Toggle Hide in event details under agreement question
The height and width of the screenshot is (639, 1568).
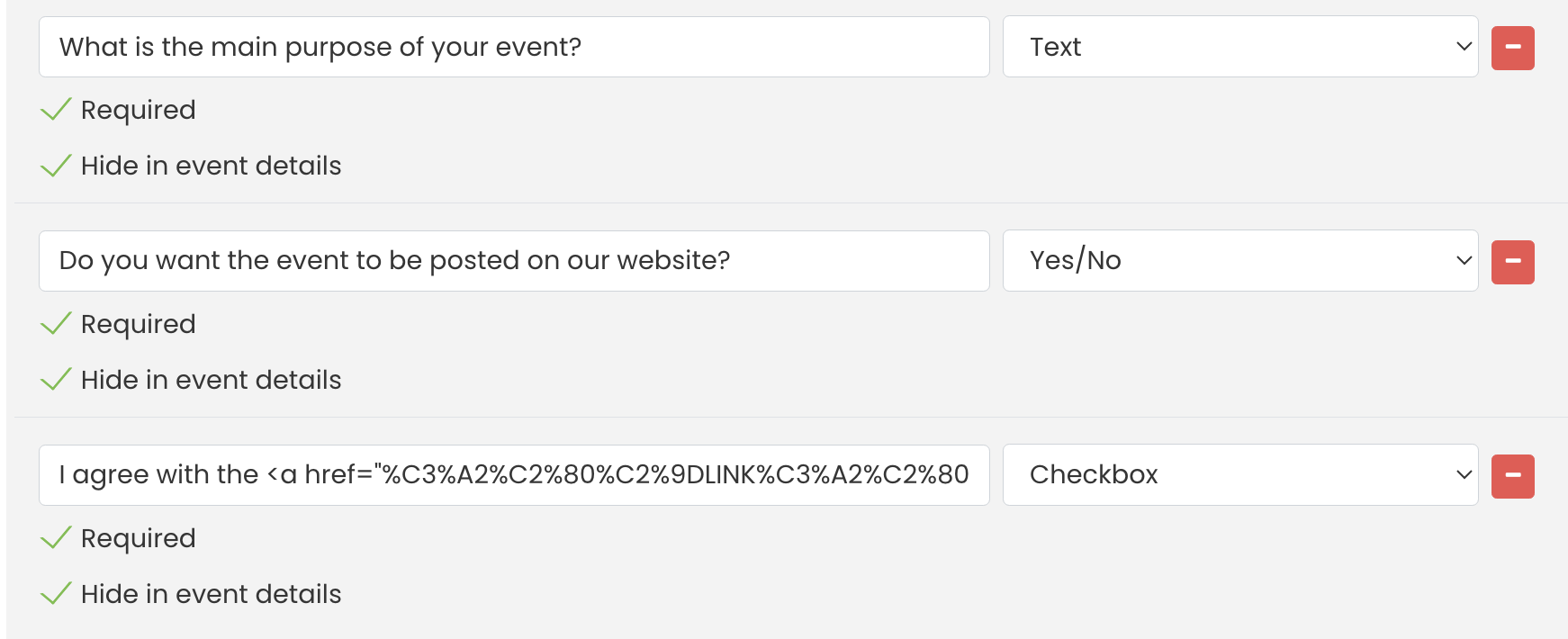coord(191,594)
